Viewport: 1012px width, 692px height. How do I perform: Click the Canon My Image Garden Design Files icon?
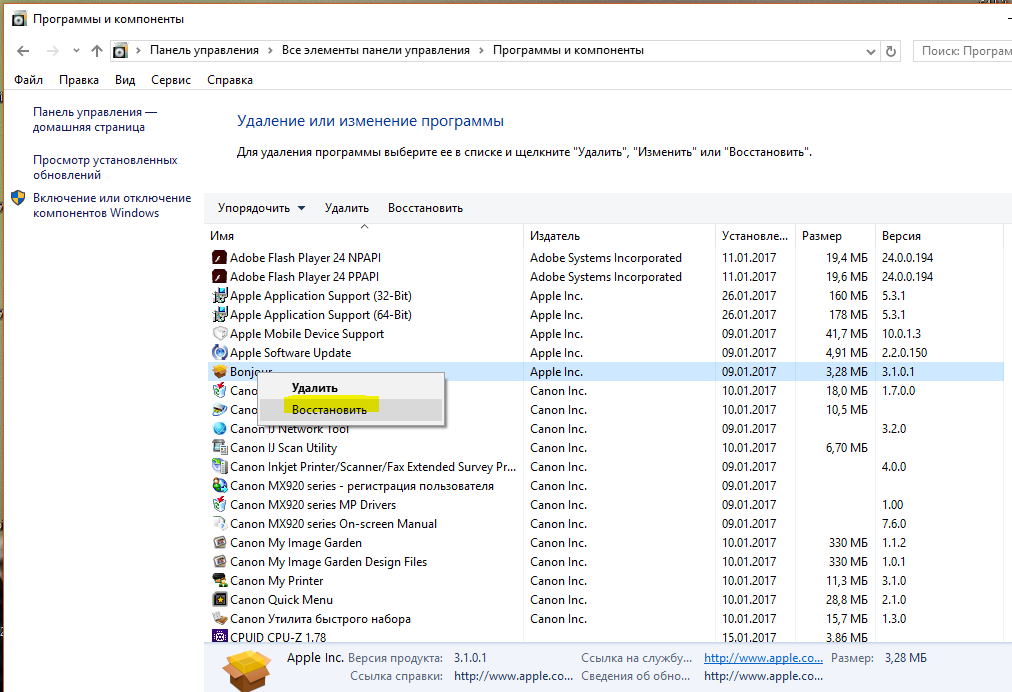pos(219,562)
